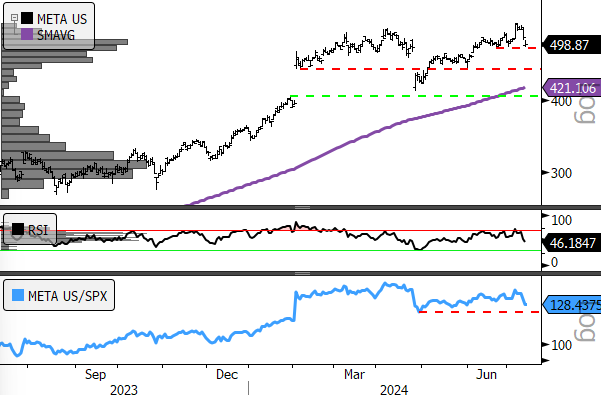Select the SMAVG legend label
This screenshot has height=395, width=601.
[x=56, y=35]
